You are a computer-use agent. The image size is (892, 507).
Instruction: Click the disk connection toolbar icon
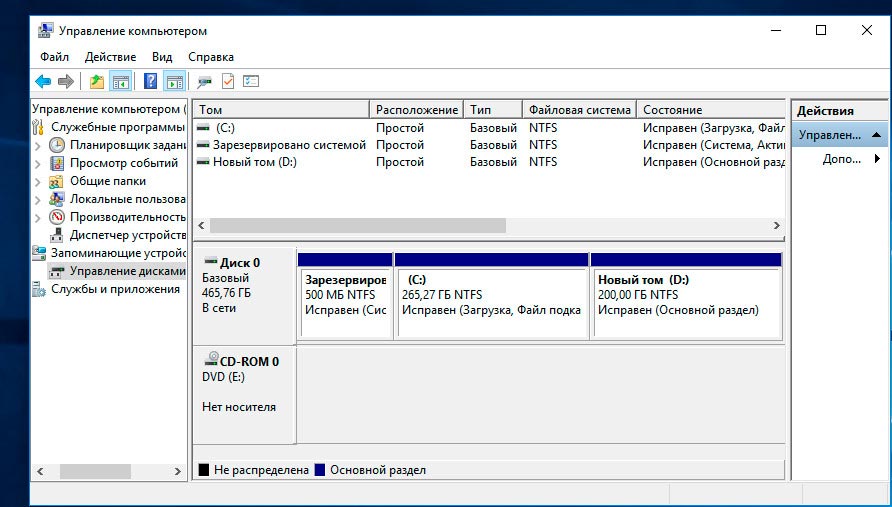coord(204,82)
